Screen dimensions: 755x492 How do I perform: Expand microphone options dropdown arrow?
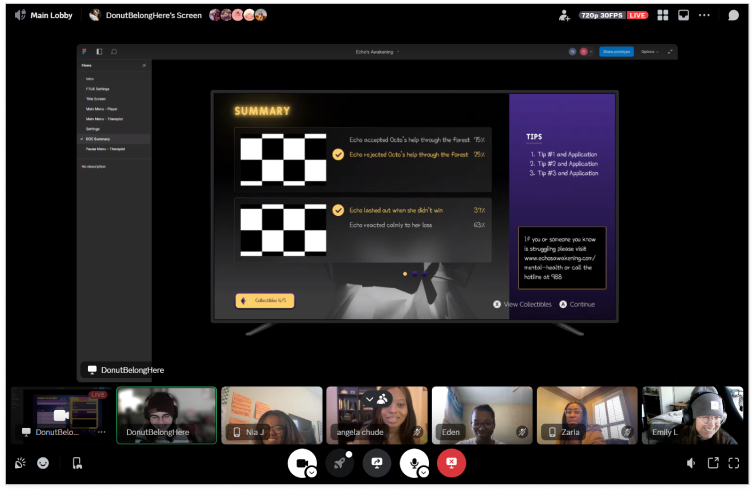coord(424,472)
